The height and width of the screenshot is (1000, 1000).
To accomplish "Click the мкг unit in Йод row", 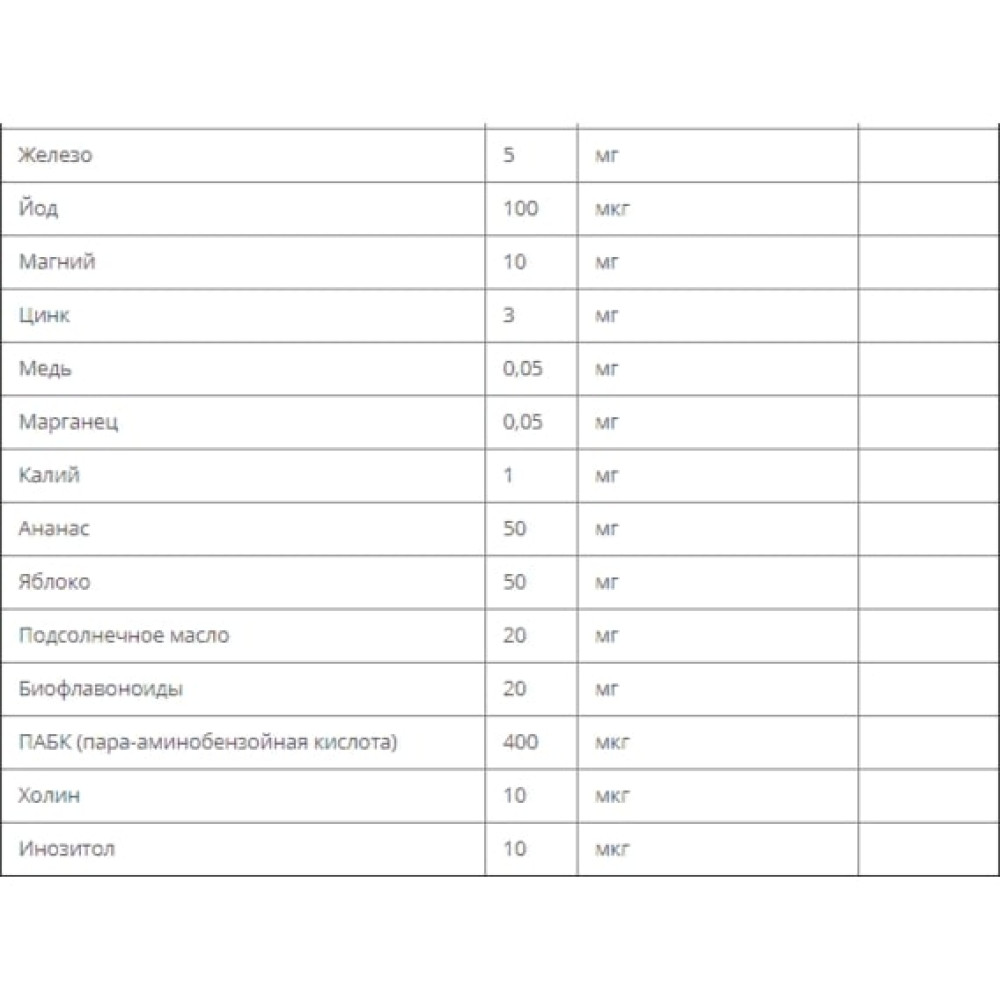I will click(x=612, y=209).
